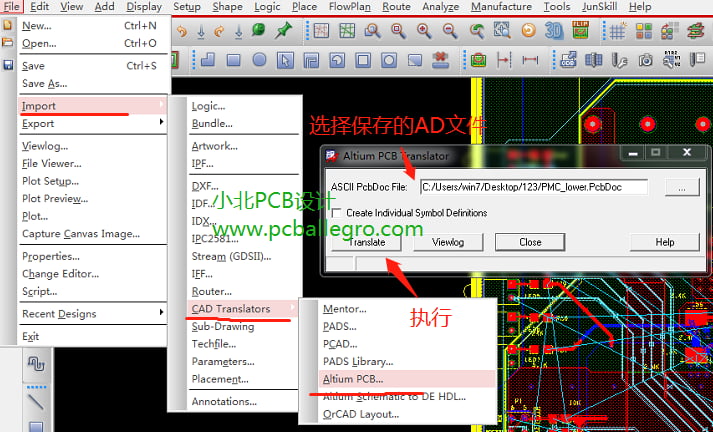
Task: Click the Rats All green grid icon
Action: click(x=347, y=31)
